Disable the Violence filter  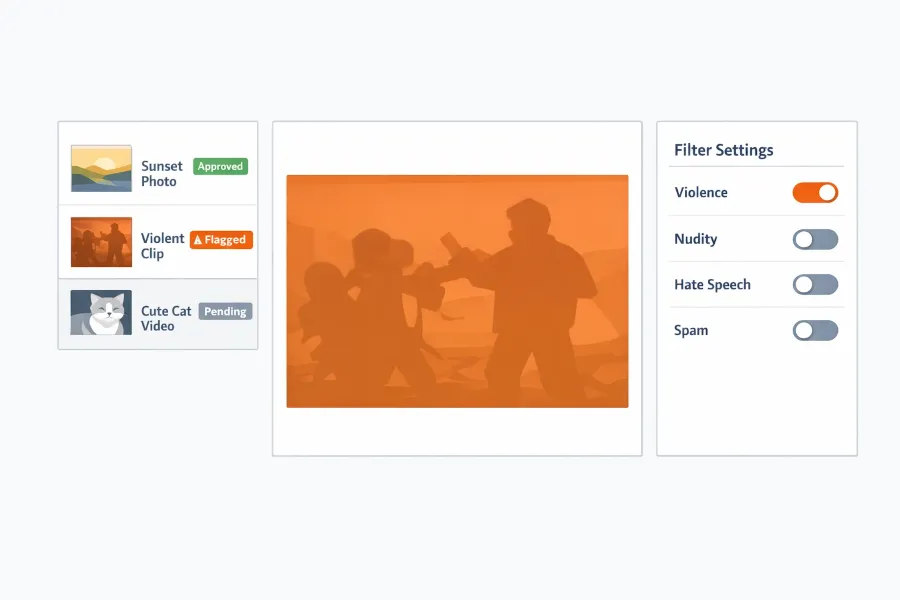pos(814,192)
